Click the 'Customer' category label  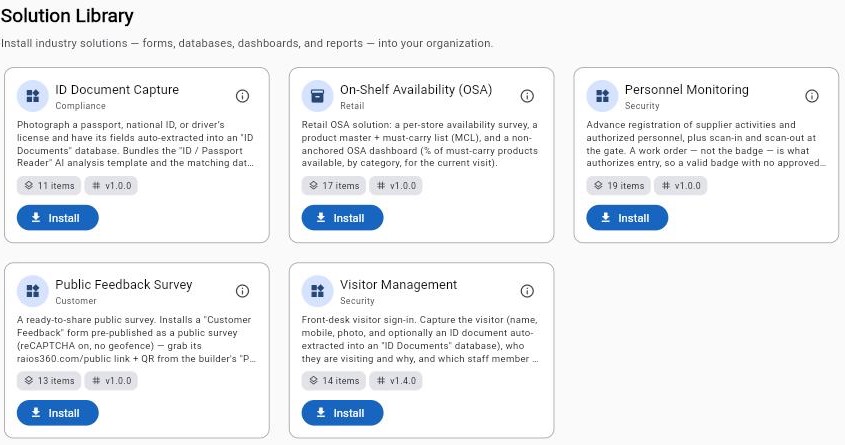[76, 301]
